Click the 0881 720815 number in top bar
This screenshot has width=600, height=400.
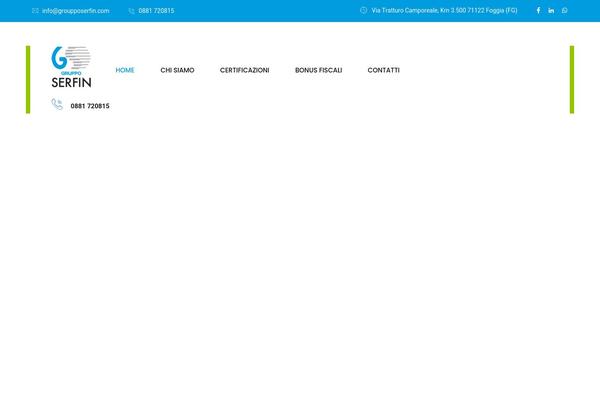[156, 11]
